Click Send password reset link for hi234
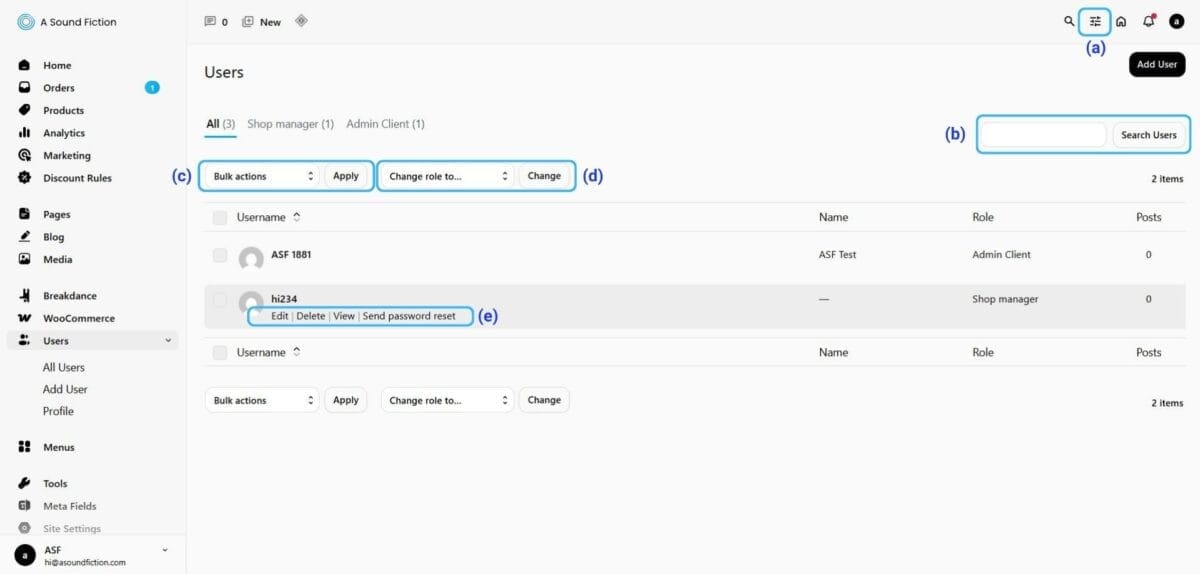This screenshot has height=576, width=1200. point(409,316)
